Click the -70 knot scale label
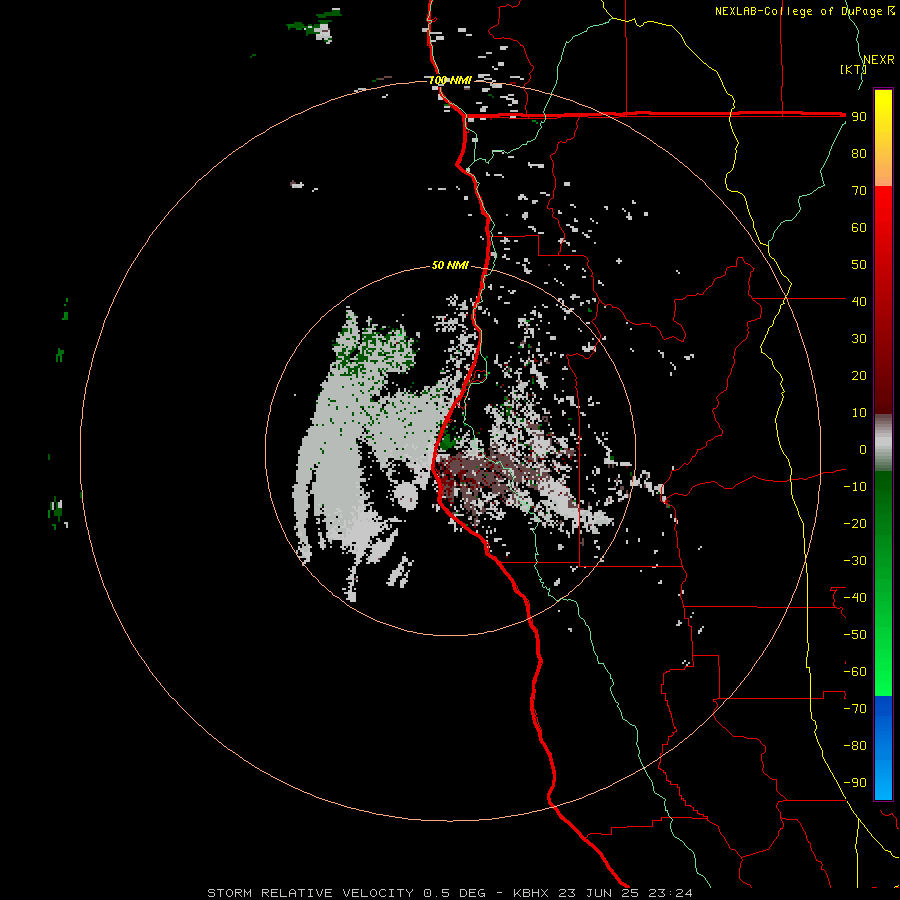The width and height of the screenshot is (900, 900). click(855, 709)
